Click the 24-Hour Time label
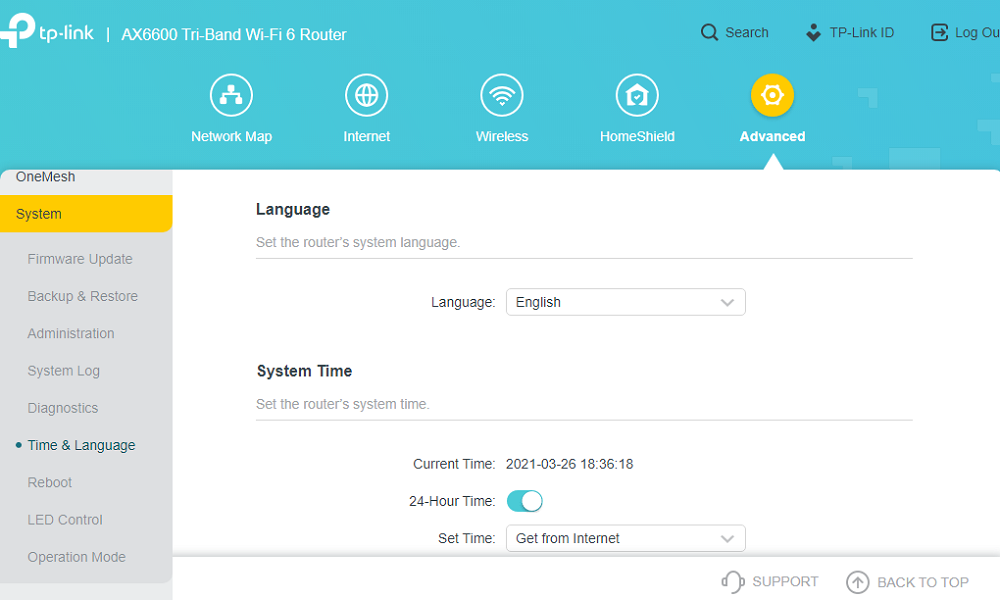 [x=452, y=501]
